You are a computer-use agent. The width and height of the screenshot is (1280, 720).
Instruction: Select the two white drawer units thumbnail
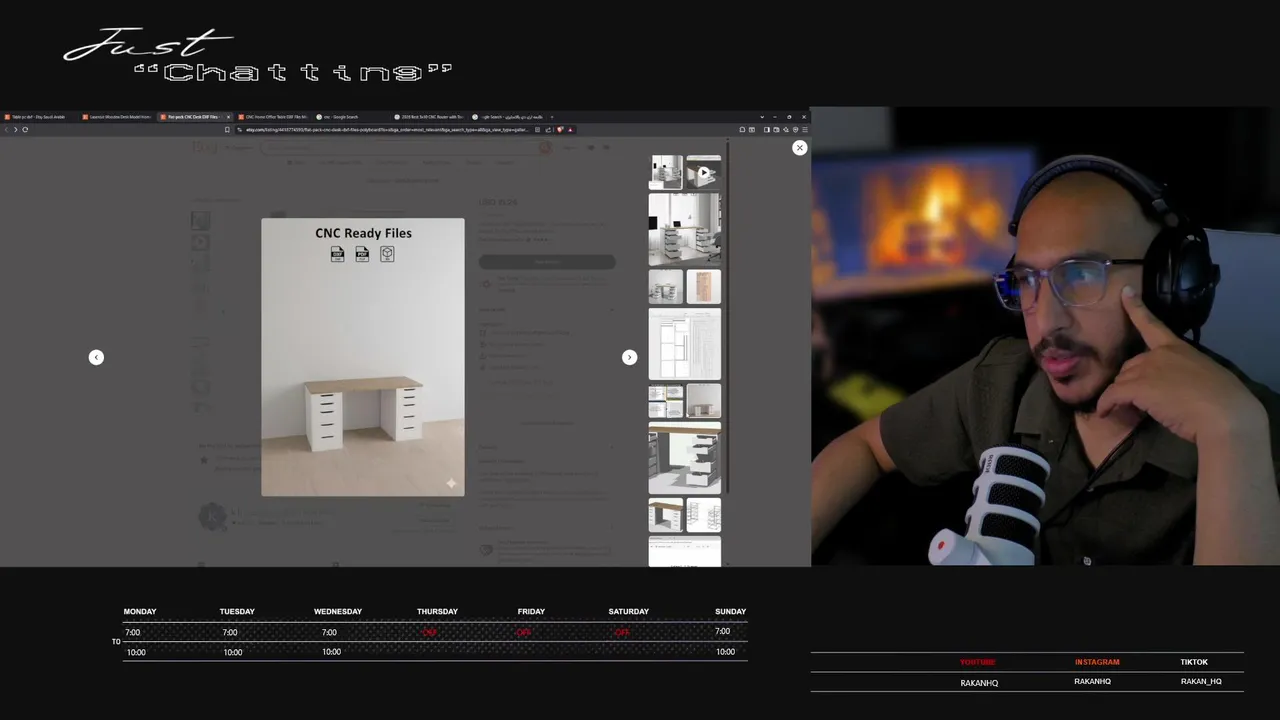point(666,287)
